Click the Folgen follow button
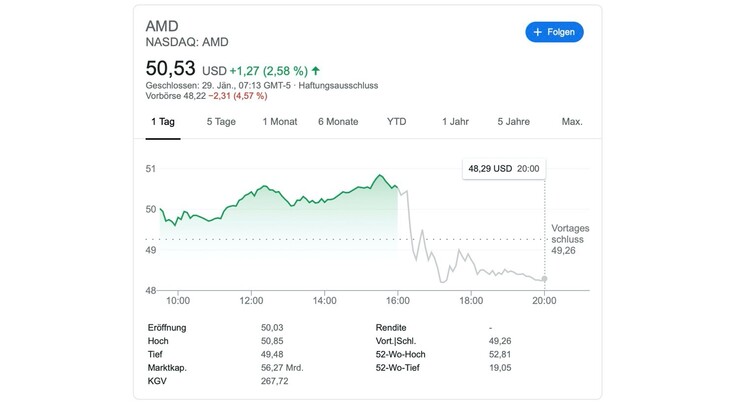The height and width of the screenshot is (405, 738). 554,32
